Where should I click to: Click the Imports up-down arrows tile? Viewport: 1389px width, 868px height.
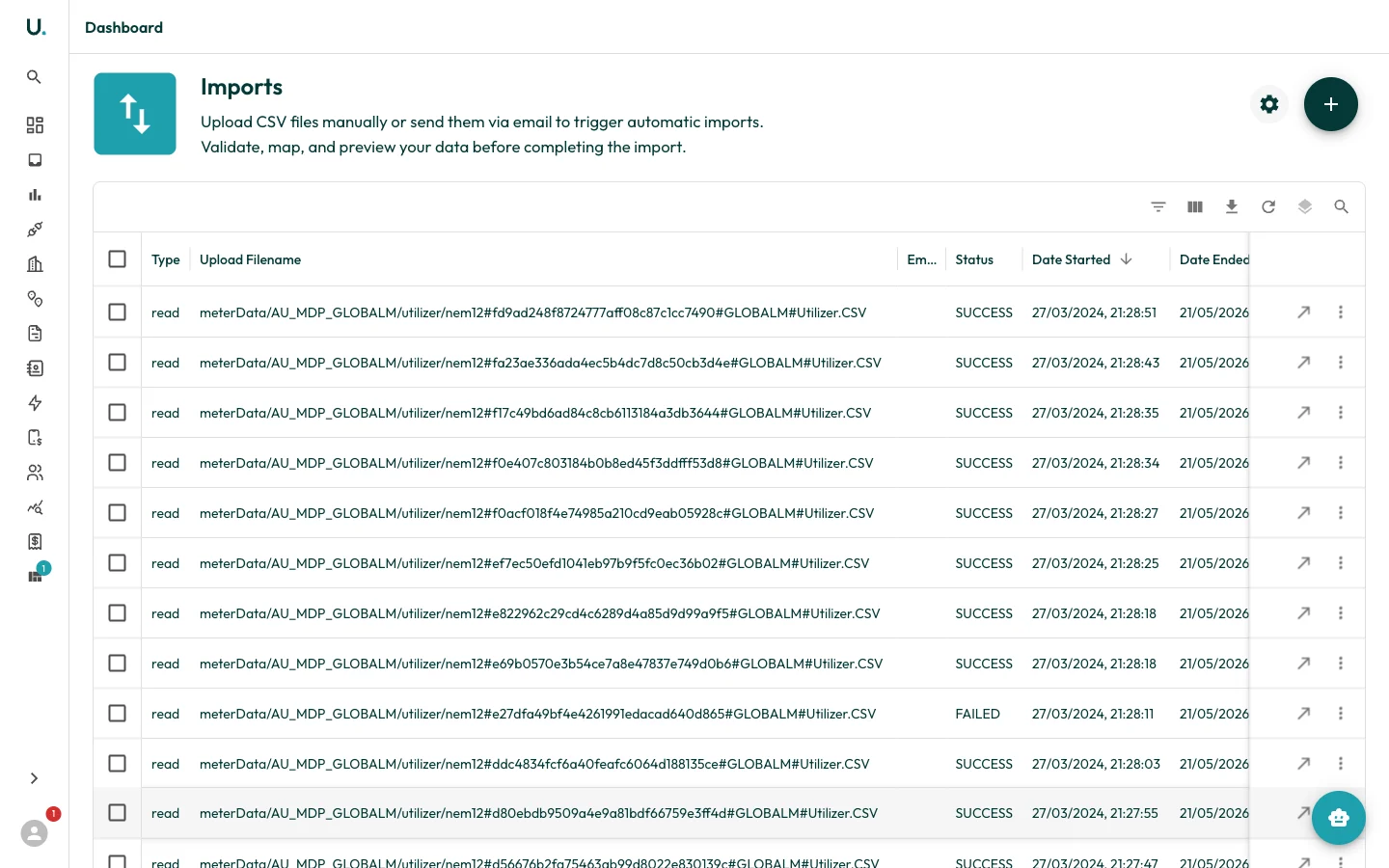pos(135,114)
